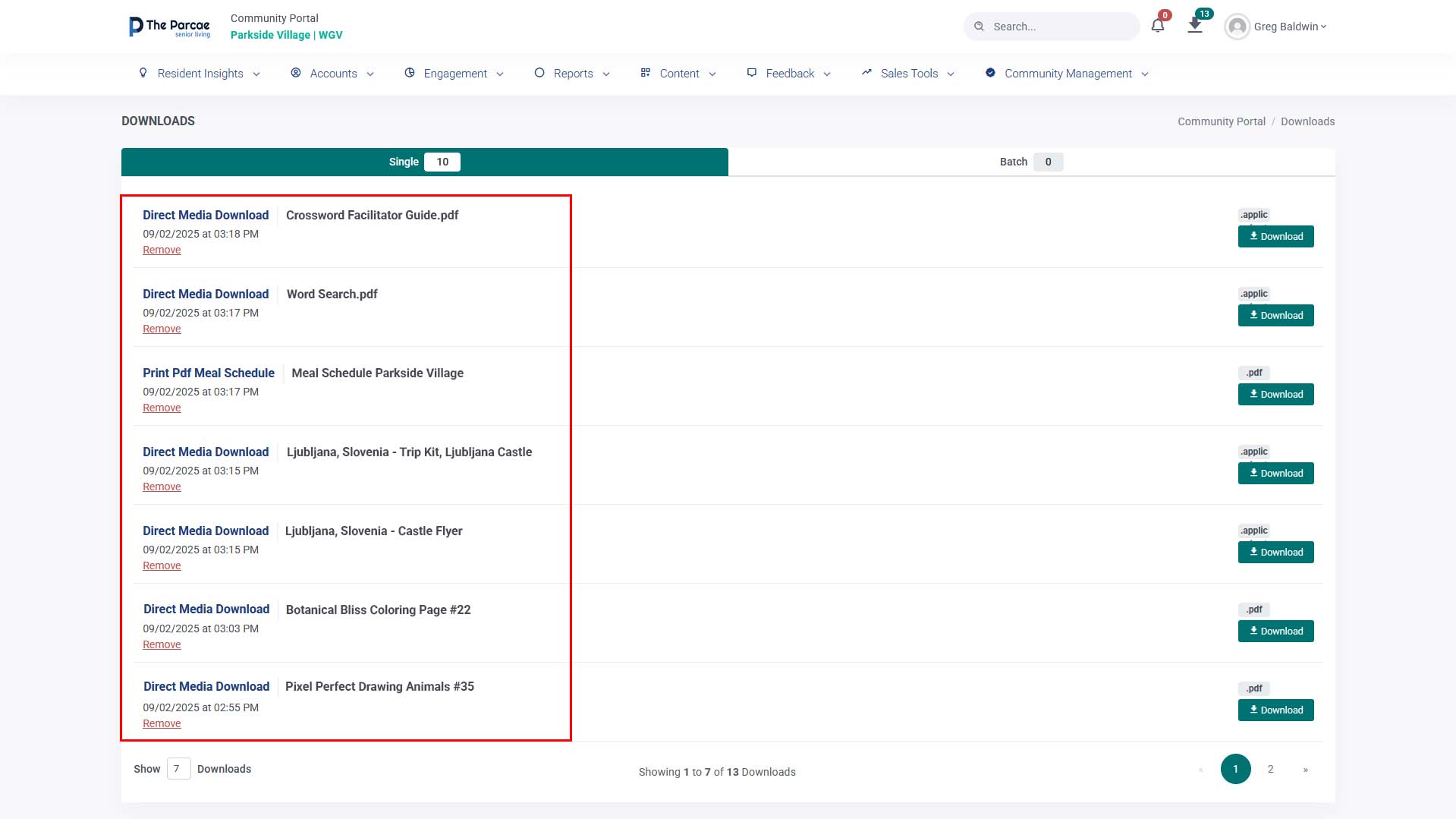Expand the Reports menu chevron
1456x819 pixels.
point(606,74)
